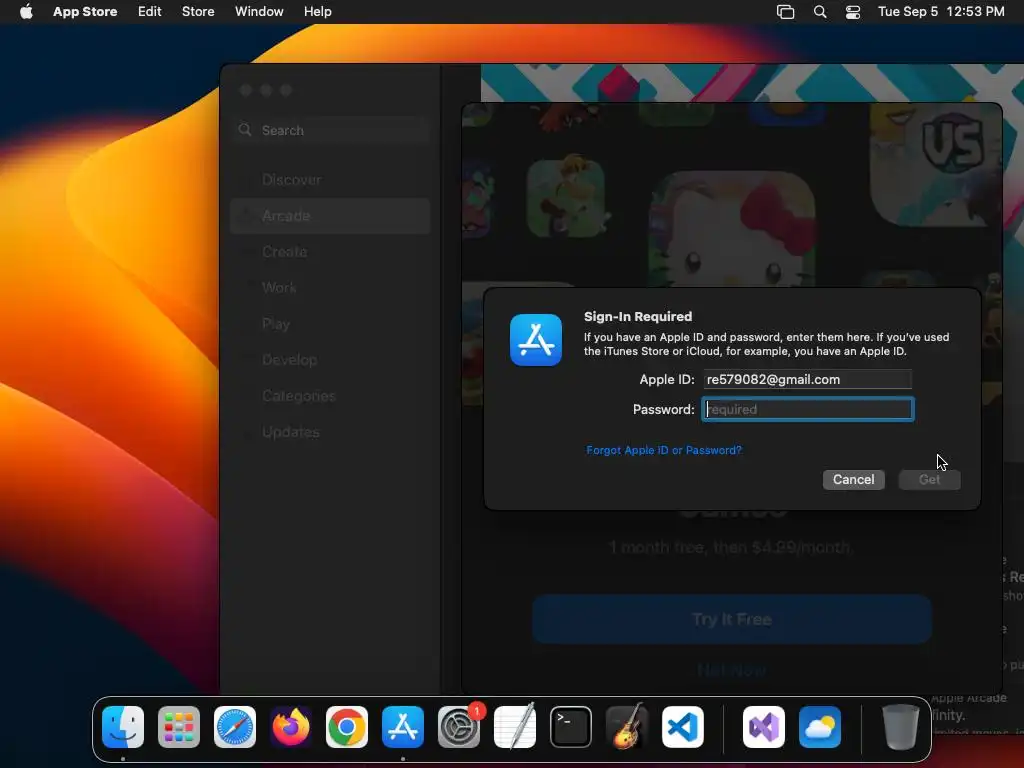This screenshot has width=1024, height=768.
Task: Open Launchpad in the Dock
Action: 179,727
